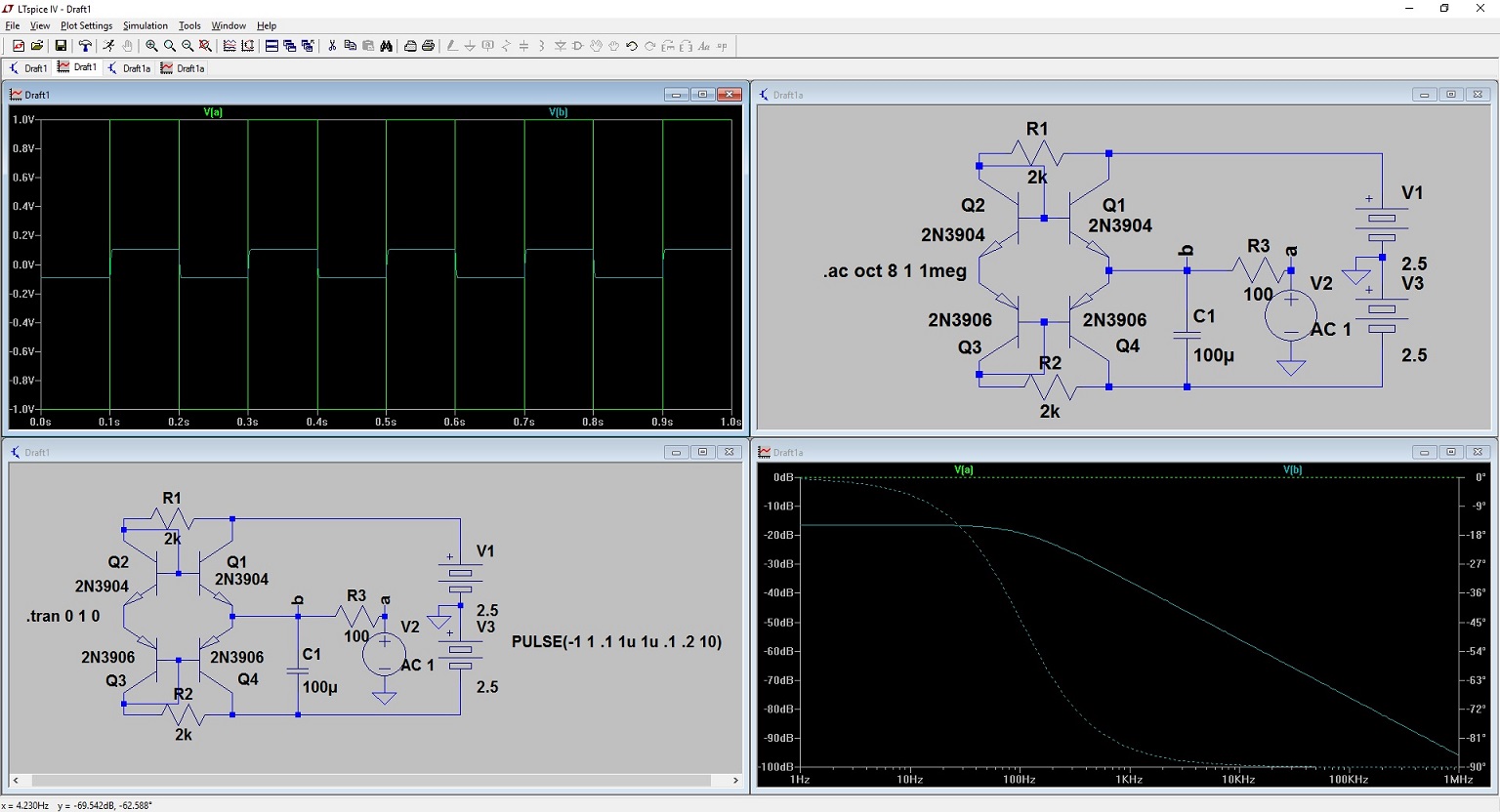This screenshot has height=812, width=1500.
Task: Open the Tools menu
Action: (189, 25)
